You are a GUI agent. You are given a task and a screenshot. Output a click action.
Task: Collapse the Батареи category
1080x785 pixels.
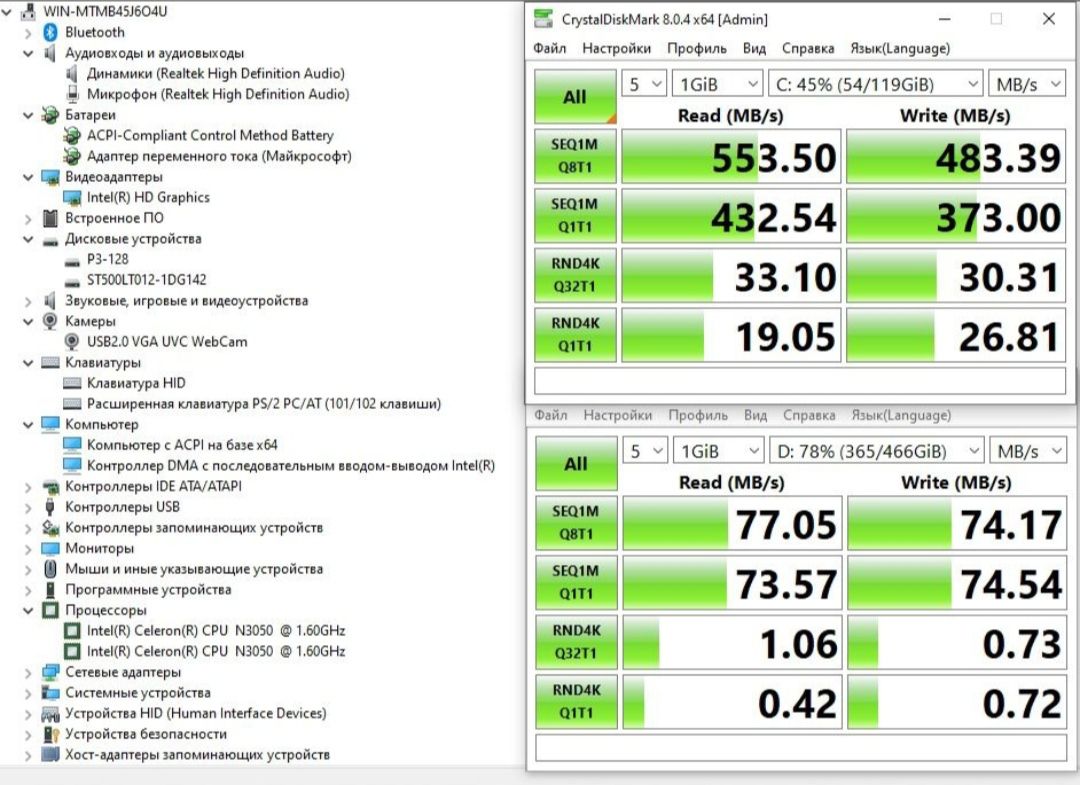pyautogui.click(x=28, y=115)
